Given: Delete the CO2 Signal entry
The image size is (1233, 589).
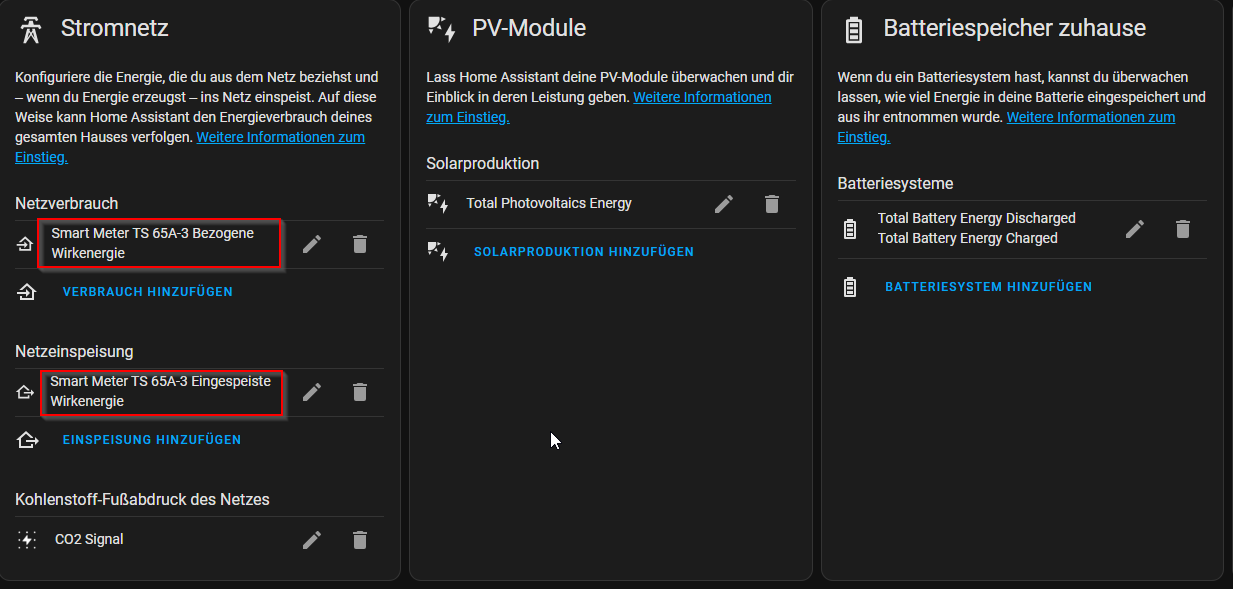Looking at the screenshot, I should tap(360, 540).
